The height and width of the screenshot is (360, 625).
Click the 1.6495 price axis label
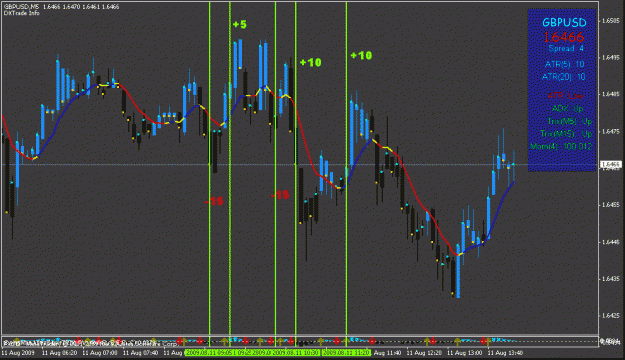click(x=611, y=58)
